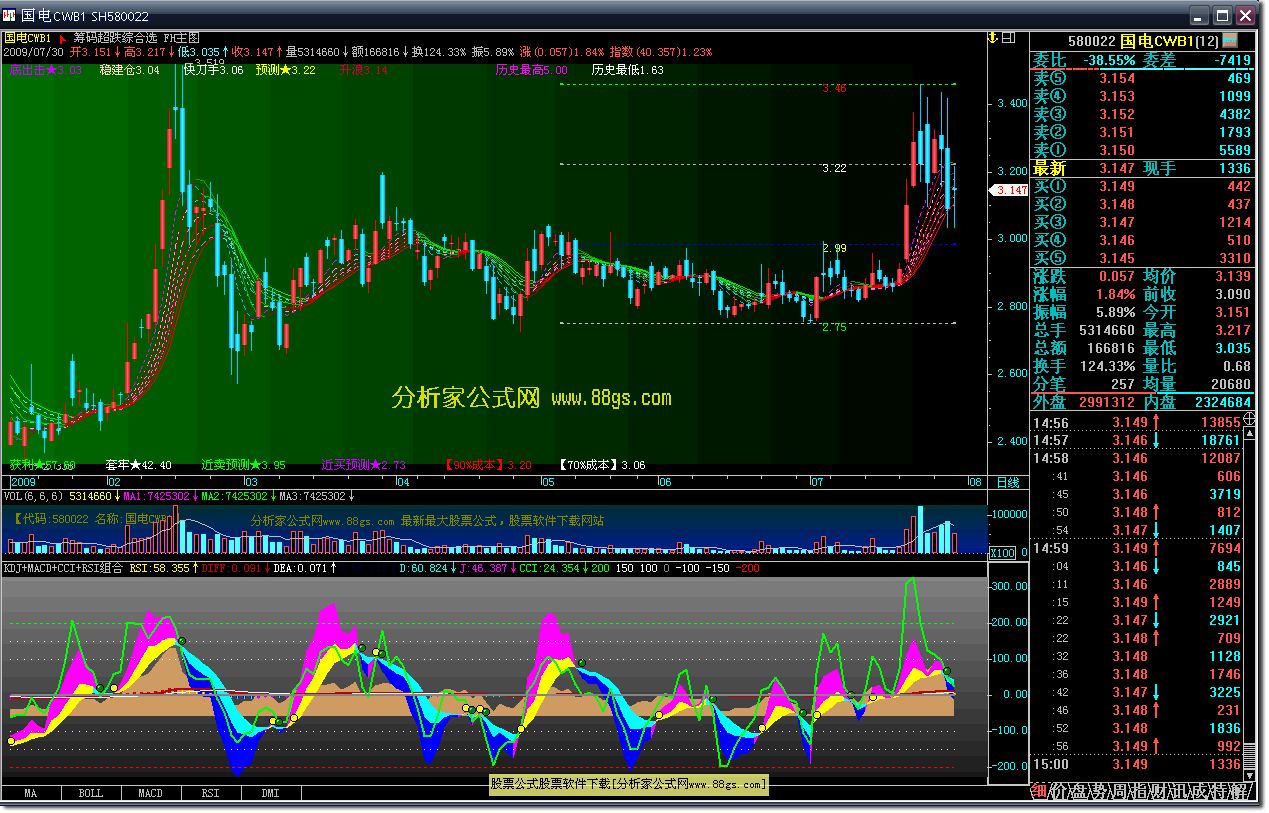The width and height of the screenshot is (1269, 813).
Task: Select the DMI indicator tab
Action: [x=270, y=793]
